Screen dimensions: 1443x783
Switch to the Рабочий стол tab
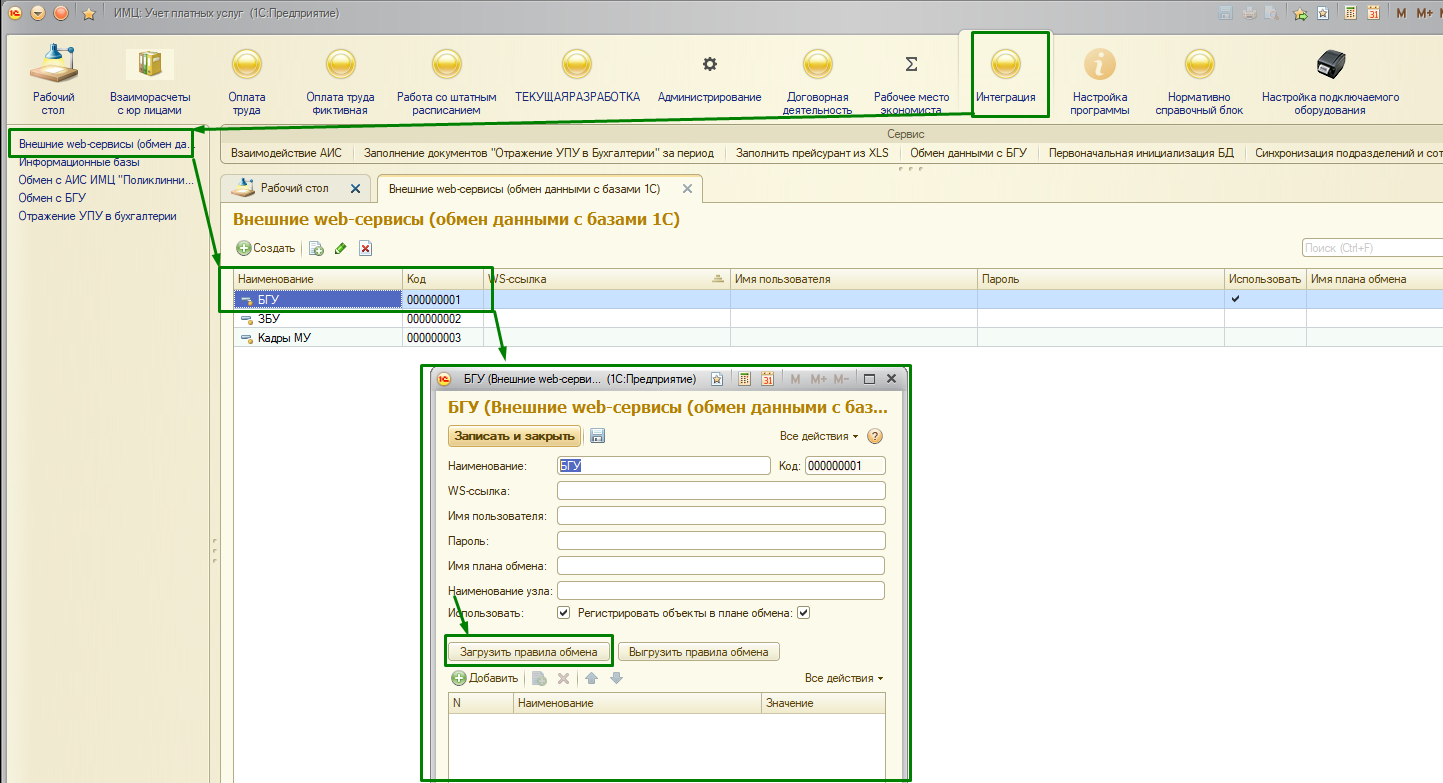[x=294, y=188]
